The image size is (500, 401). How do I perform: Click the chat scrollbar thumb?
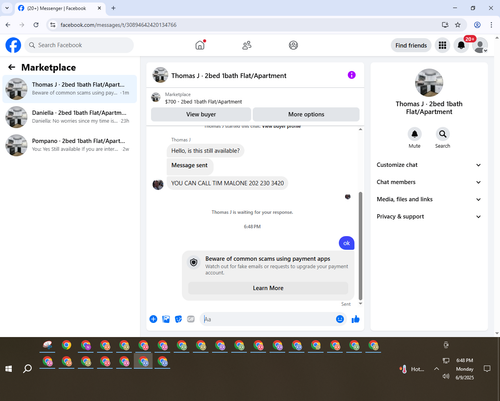click(360, 246)
